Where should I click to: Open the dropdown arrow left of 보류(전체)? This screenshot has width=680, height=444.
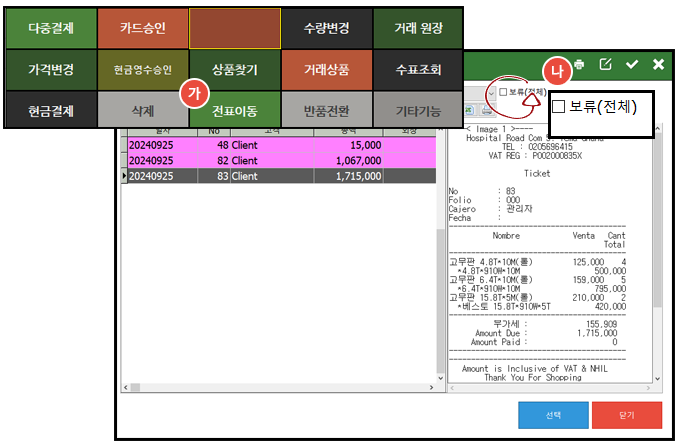pyautogui.click(x=491, y=93)
